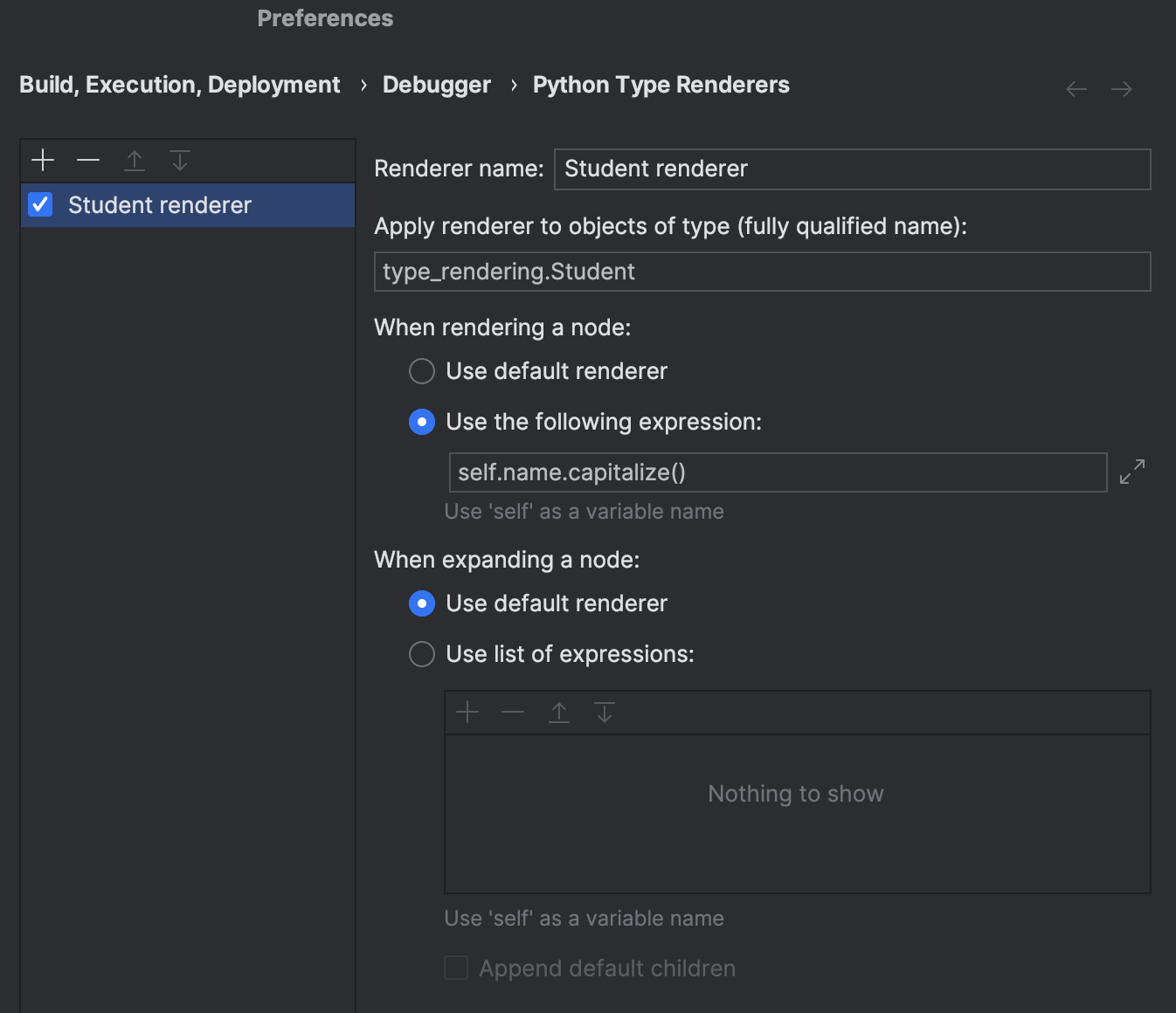Uncheck the Student renderer checkbox

(40, 205)
